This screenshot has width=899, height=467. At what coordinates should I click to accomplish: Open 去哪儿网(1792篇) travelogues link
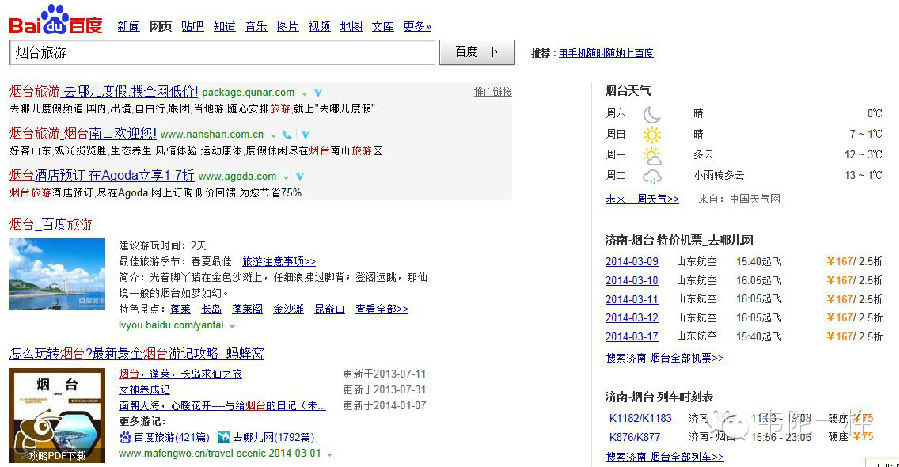[x=273, y=437]
